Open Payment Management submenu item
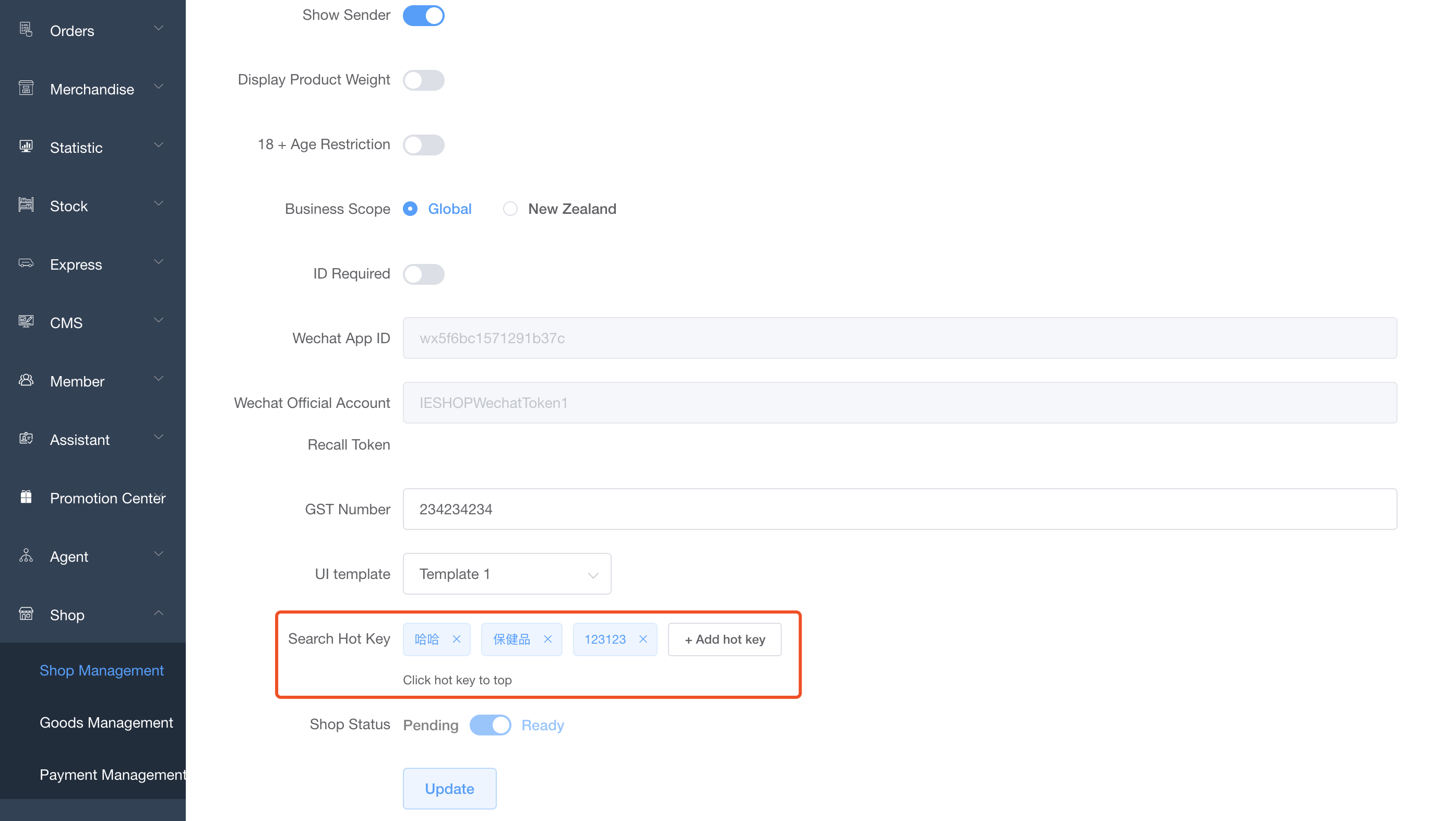This screenshot has height=821, width=1456. tap(112, 774)
